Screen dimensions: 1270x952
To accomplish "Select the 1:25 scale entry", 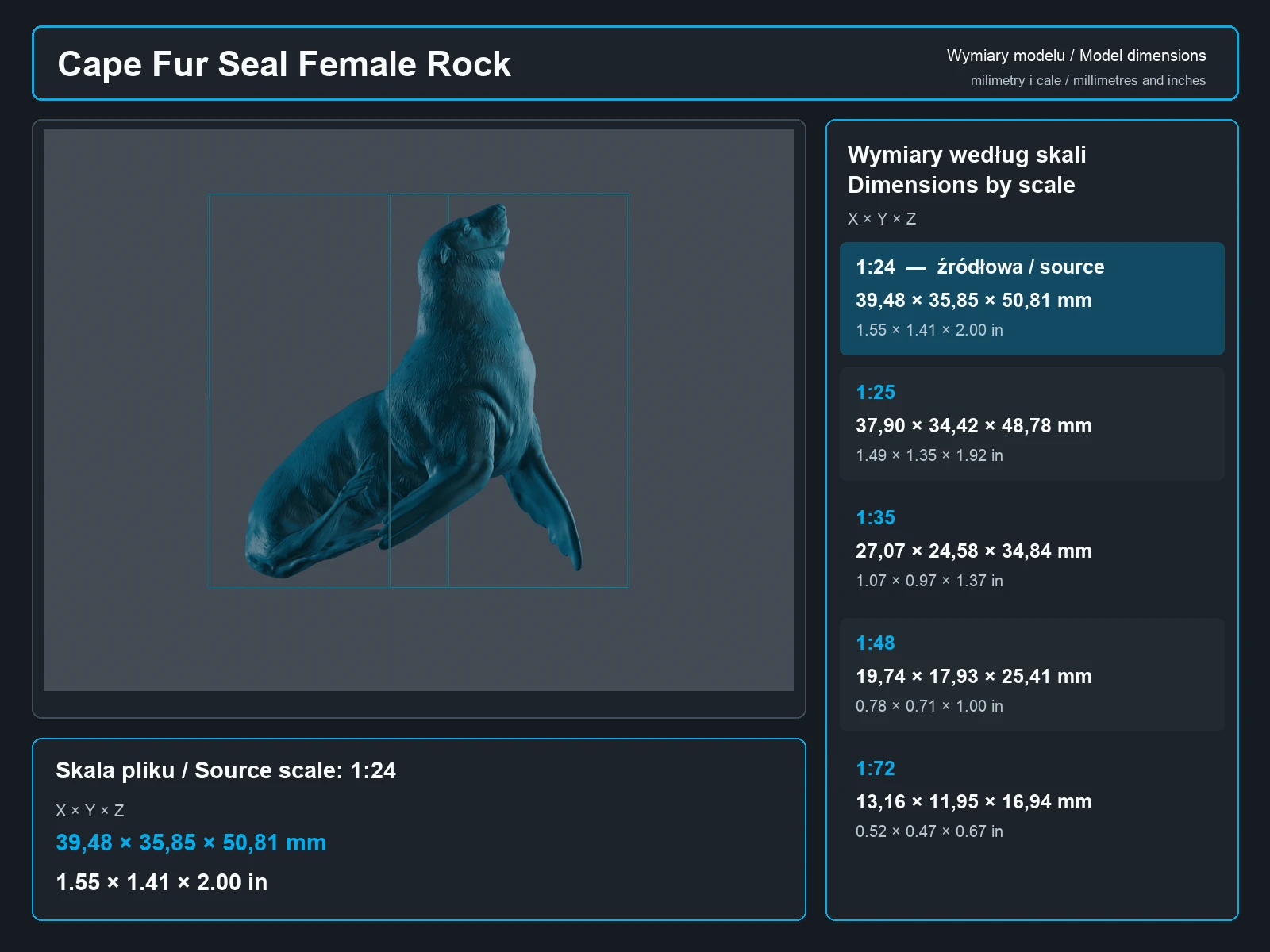I will point(1032,424).
